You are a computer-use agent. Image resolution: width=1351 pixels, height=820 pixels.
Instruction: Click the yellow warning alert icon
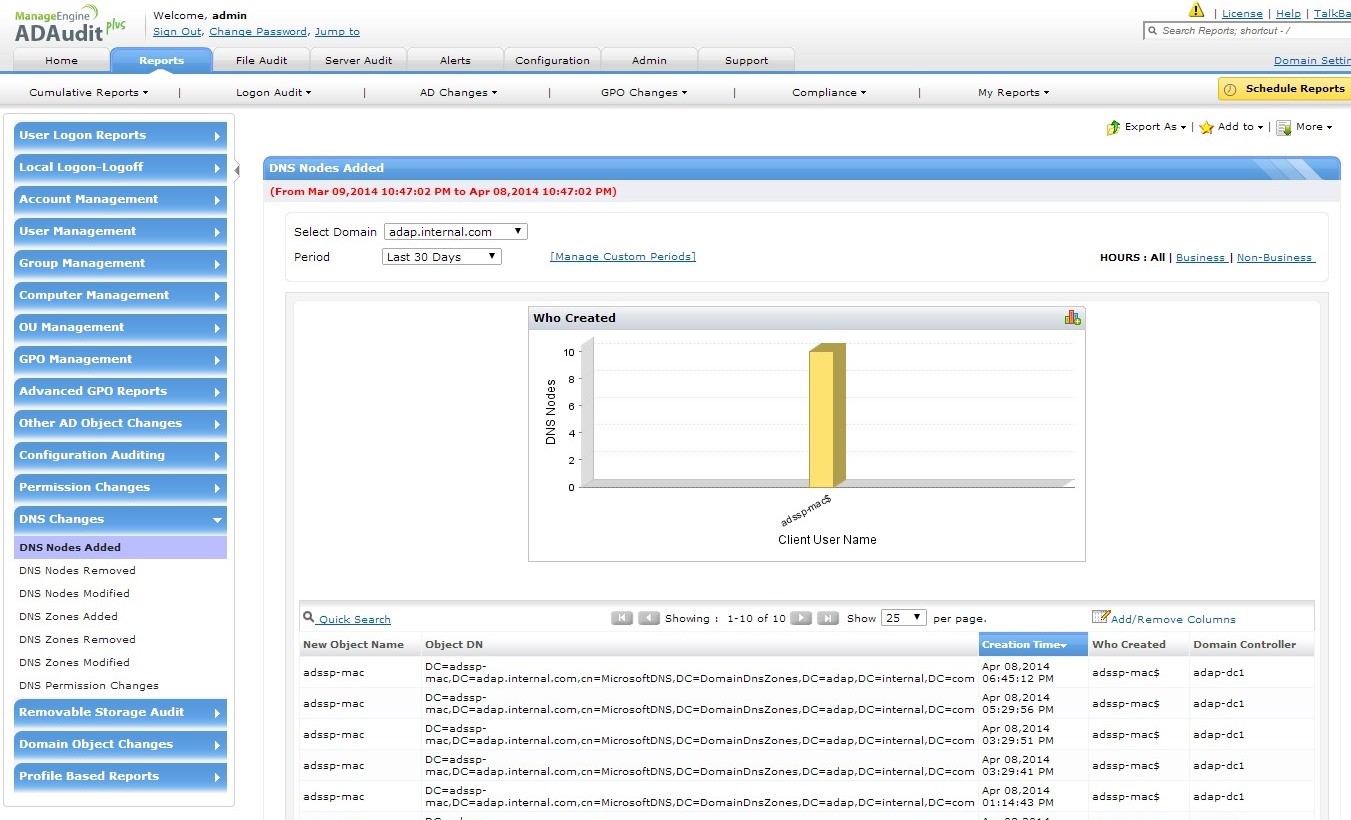coord(1196,11)
